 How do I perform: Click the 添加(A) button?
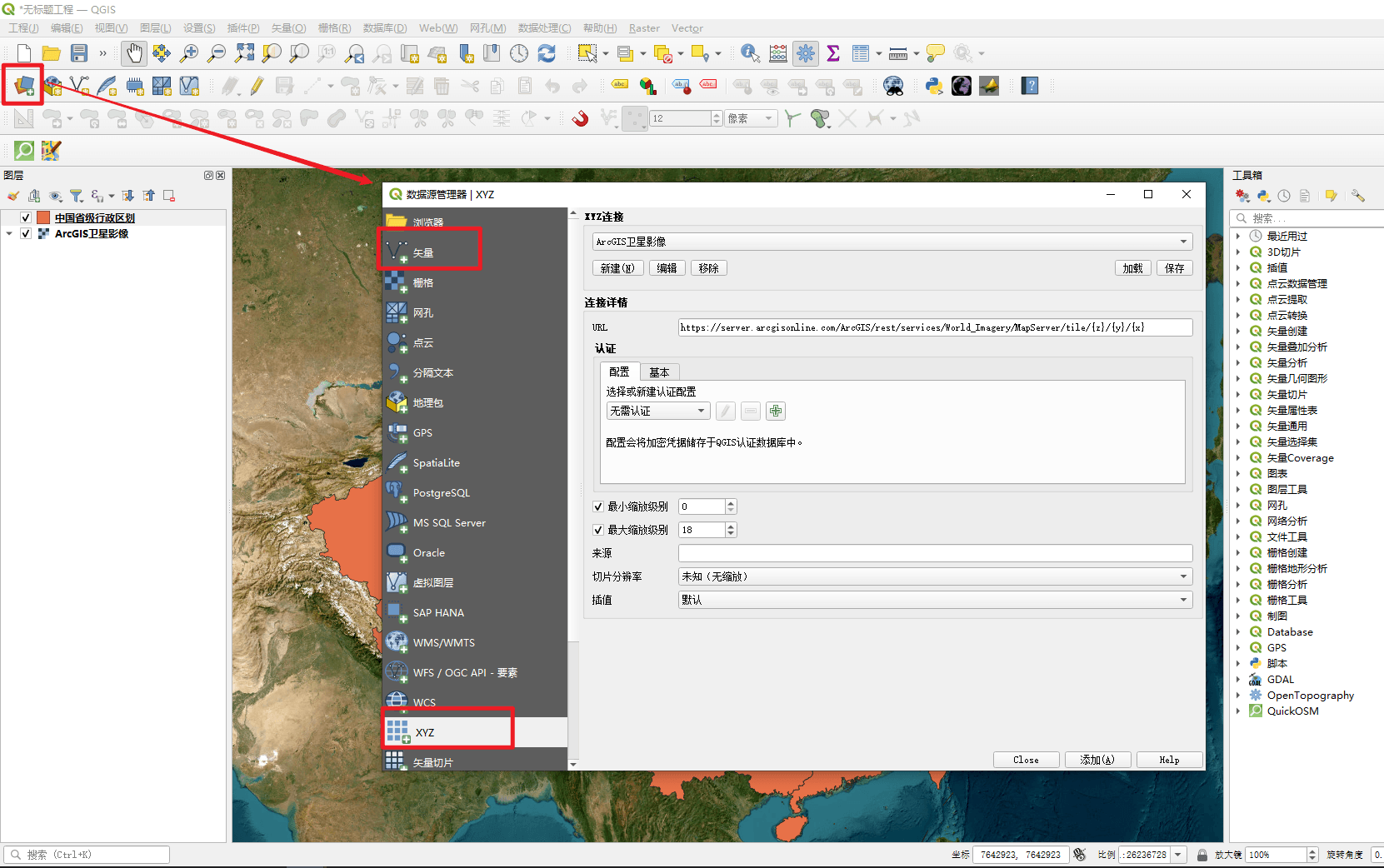tap(1097, 760)
